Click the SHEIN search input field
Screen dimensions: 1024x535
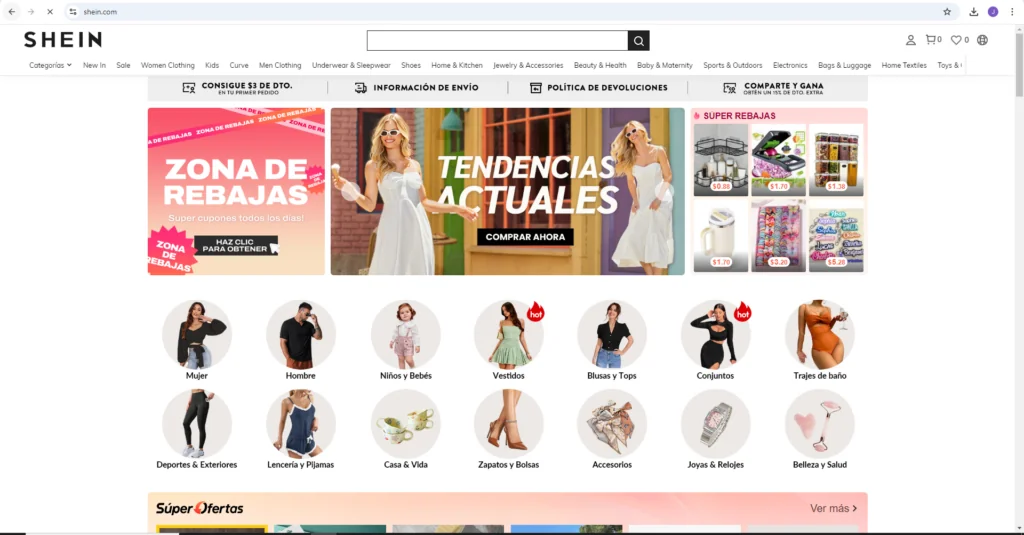(x=497, y=41)
